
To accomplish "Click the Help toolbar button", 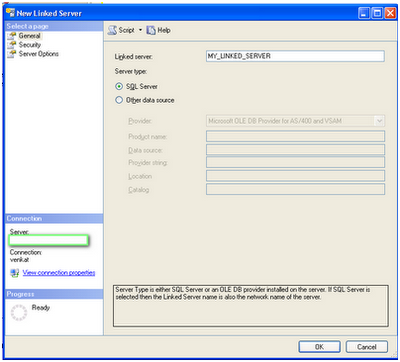I will [159, 30].
